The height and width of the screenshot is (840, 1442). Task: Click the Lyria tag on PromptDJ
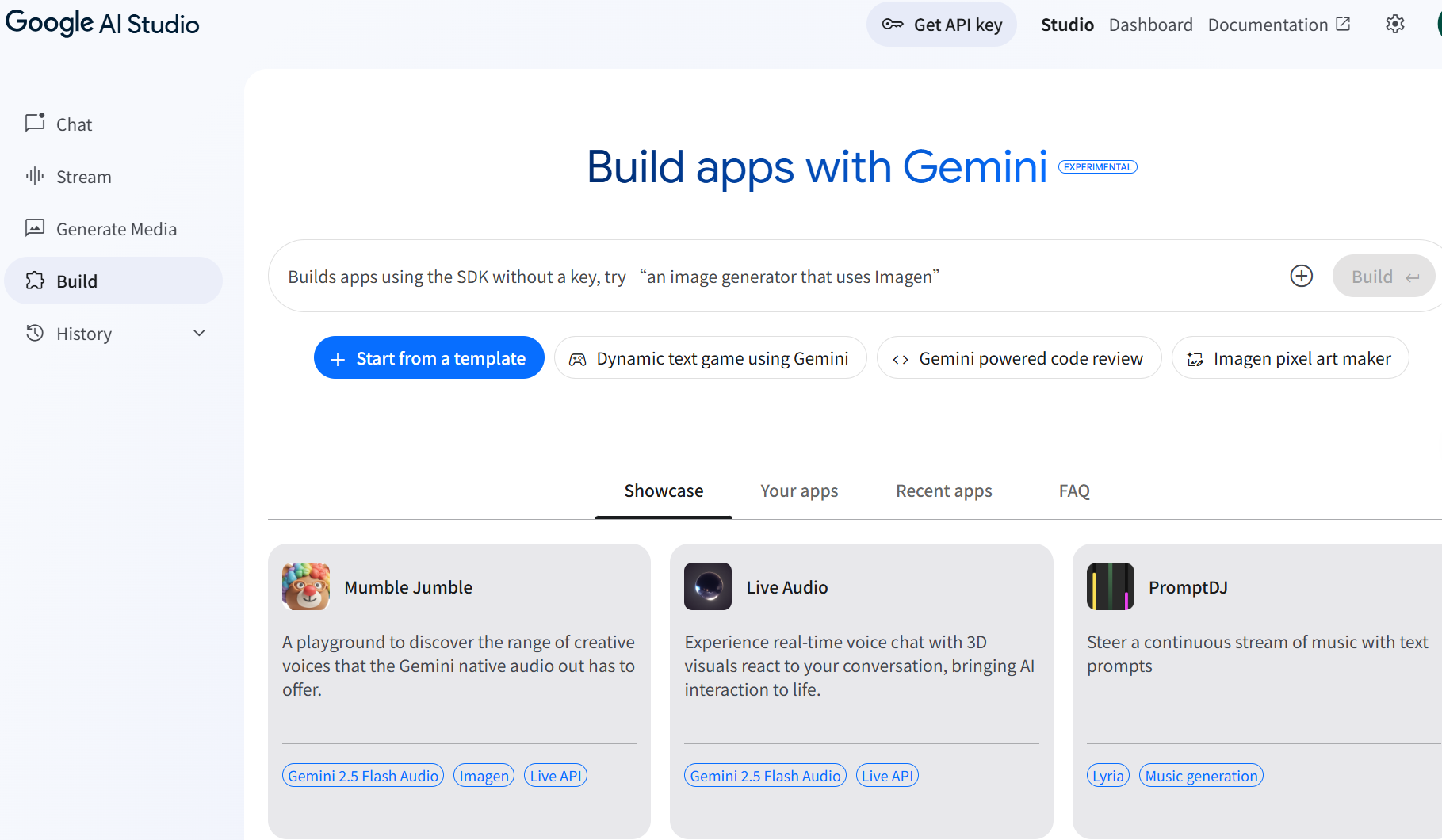[x=1108, y=776]
